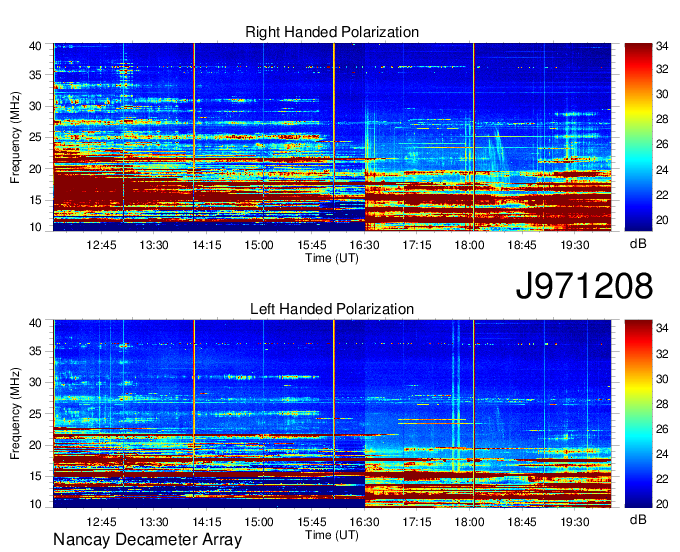The image size is (680, 552).
Task: Click the Nancay Decameter Array caption
Action: tap(147, 540)
